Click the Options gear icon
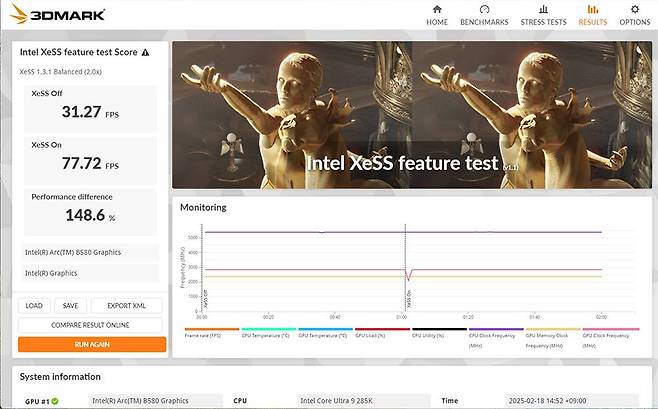 (634, 9)
